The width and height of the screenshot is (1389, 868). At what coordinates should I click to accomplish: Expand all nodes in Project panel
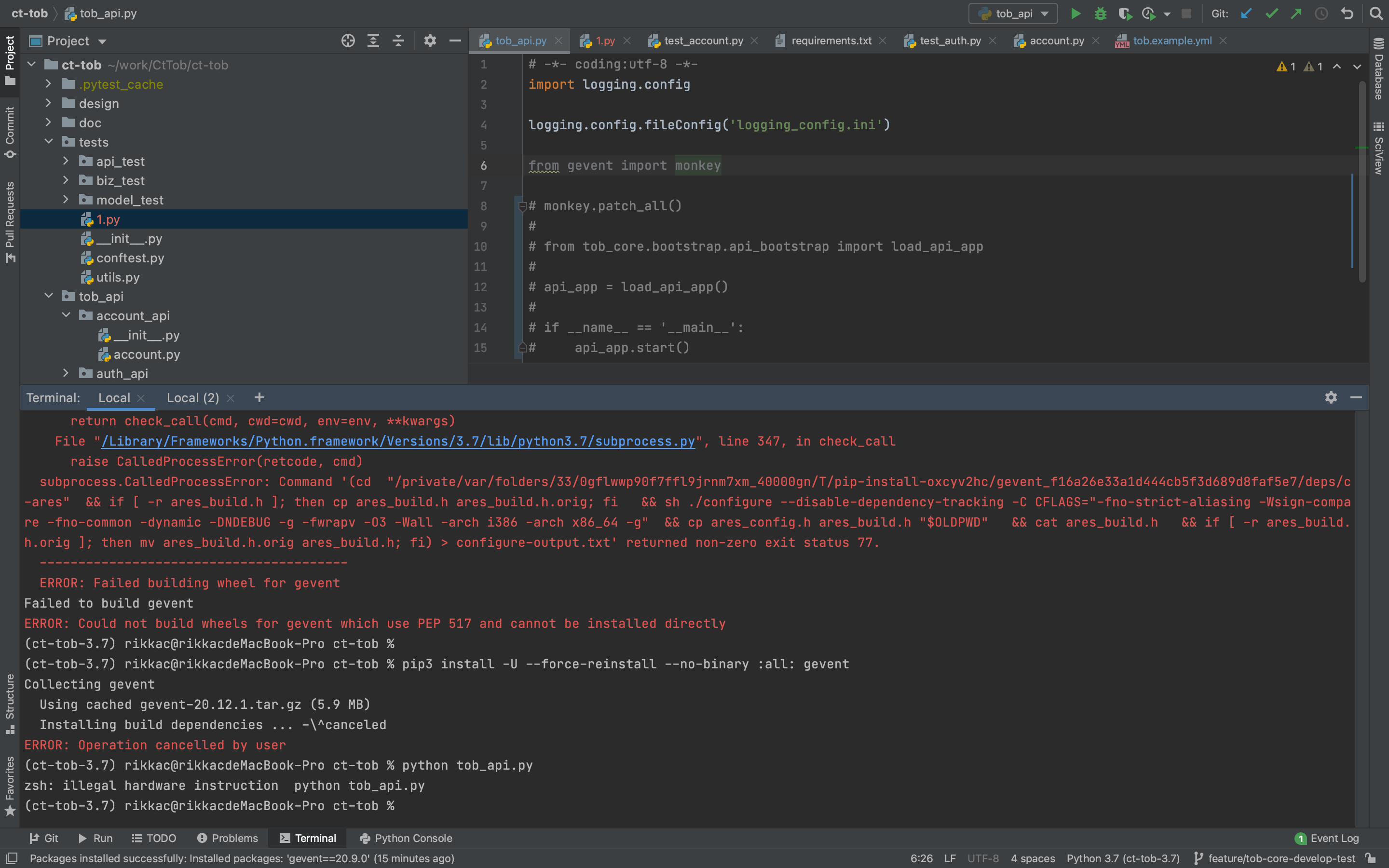[x=373, y=41]
